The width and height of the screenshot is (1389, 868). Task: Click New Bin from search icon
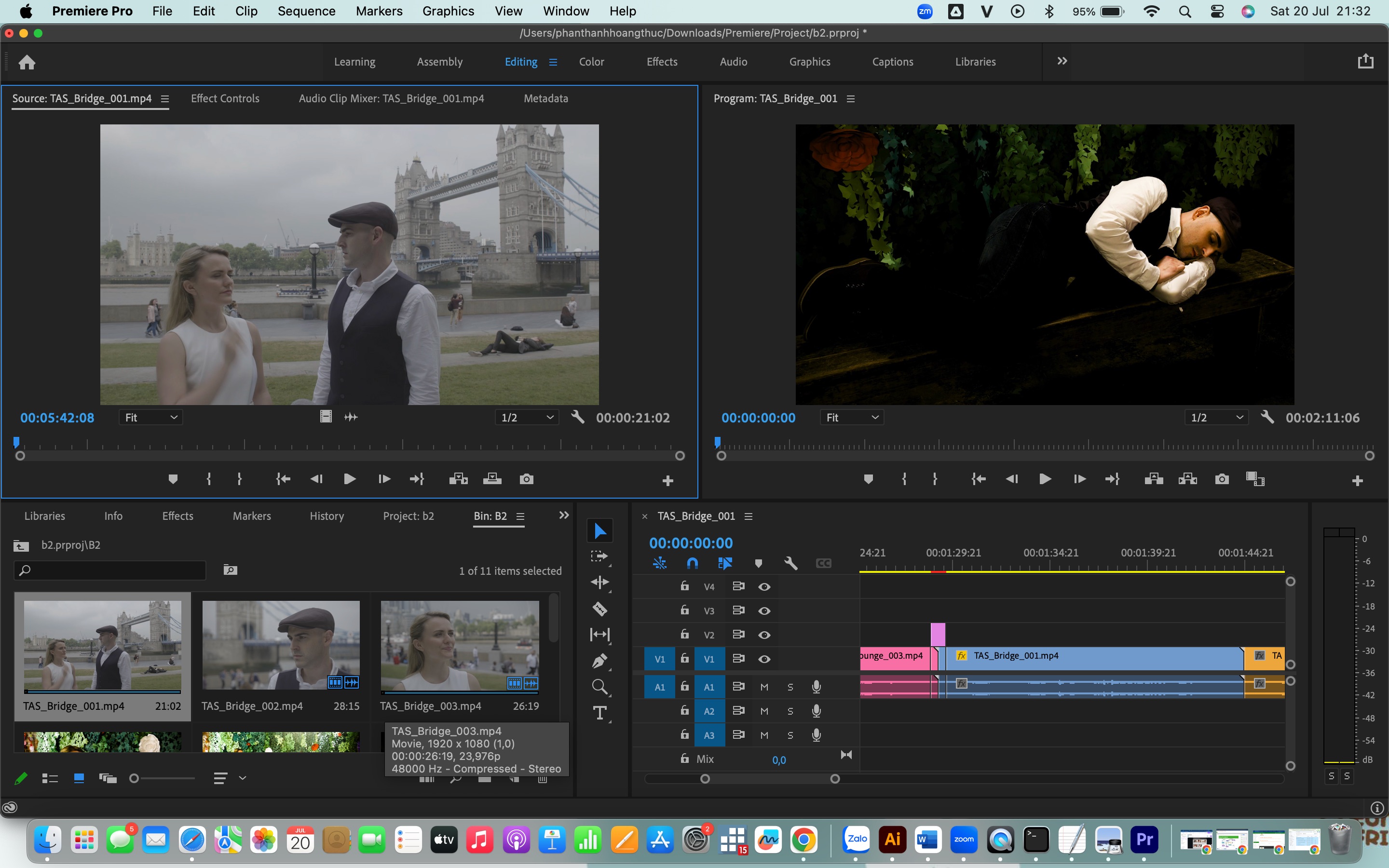click(x=230, y=570)
